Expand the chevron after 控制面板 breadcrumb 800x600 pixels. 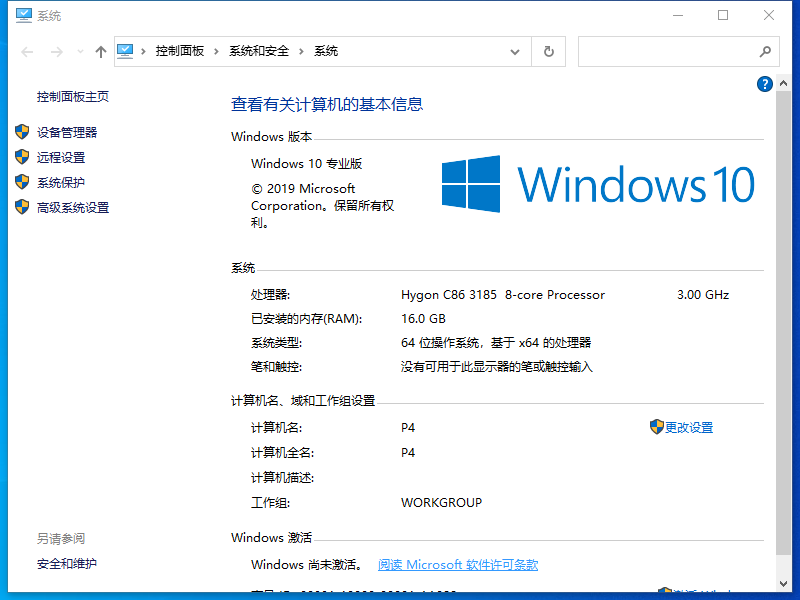(x=216, y=51)
